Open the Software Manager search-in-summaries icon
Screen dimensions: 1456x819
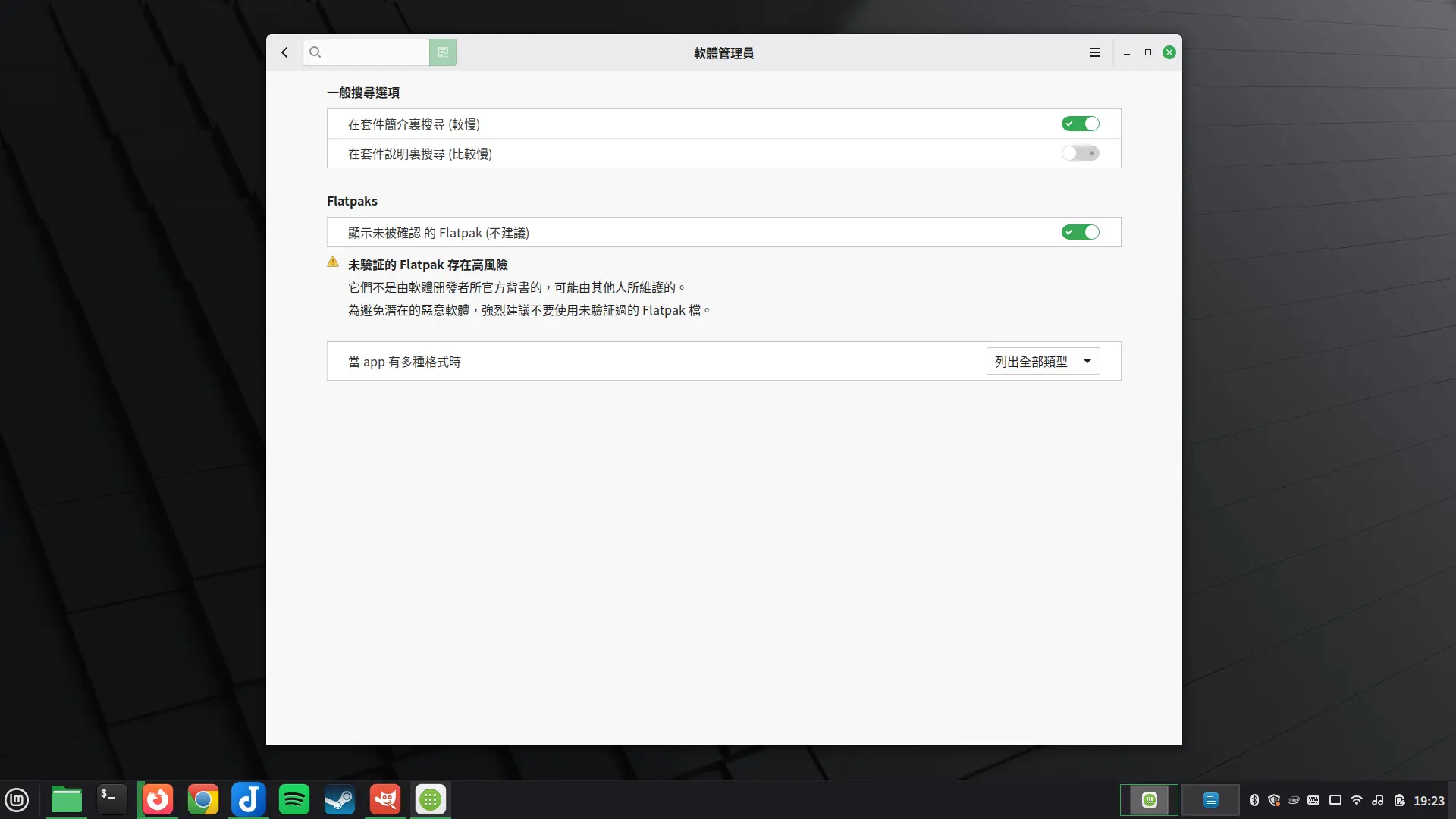click(x=442, y=52)
